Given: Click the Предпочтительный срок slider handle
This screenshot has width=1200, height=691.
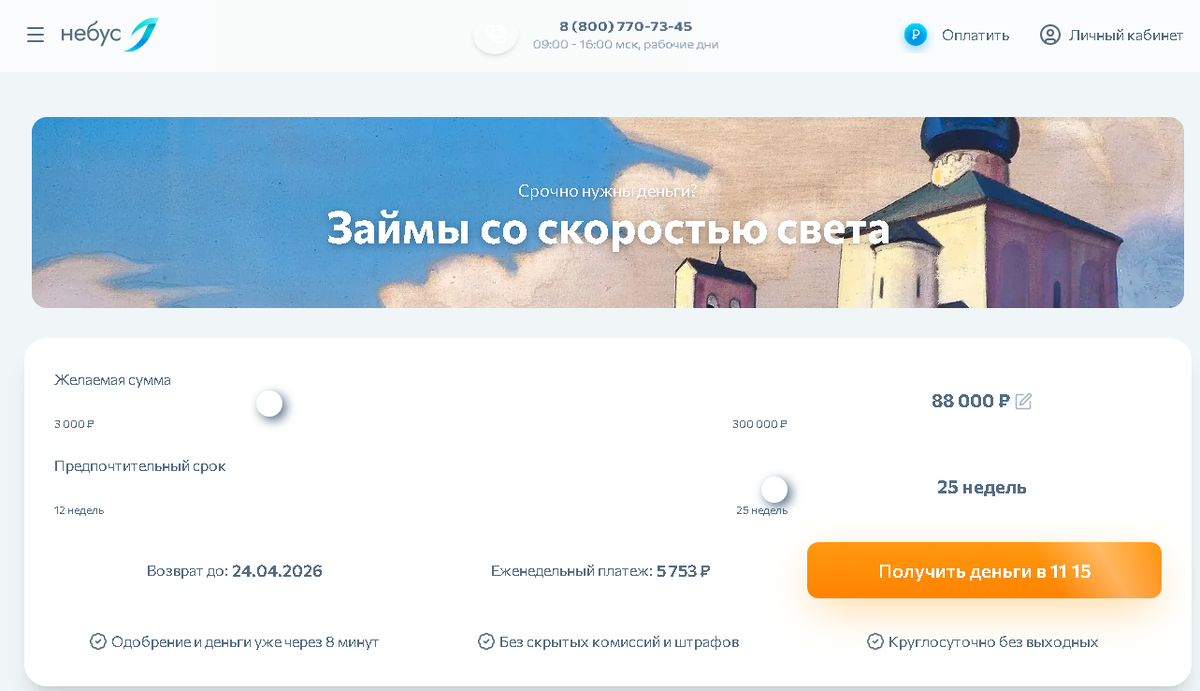Looking at the screenshot, I should coord(774,490).
